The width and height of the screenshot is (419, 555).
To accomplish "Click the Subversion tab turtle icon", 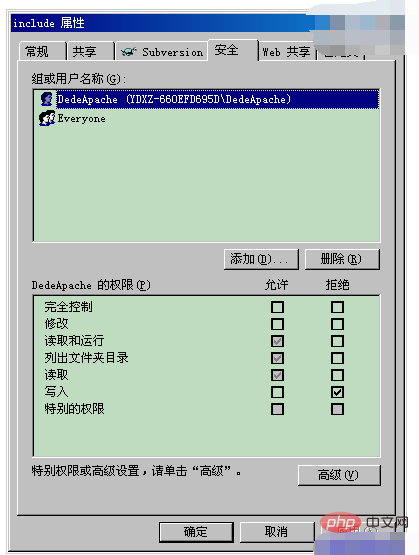I will pos(128,52).
